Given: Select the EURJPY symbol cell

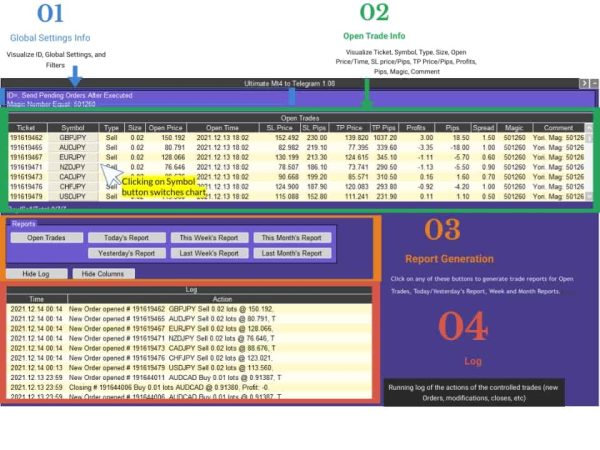Looking at the screenshot, I should coord(73,157).
